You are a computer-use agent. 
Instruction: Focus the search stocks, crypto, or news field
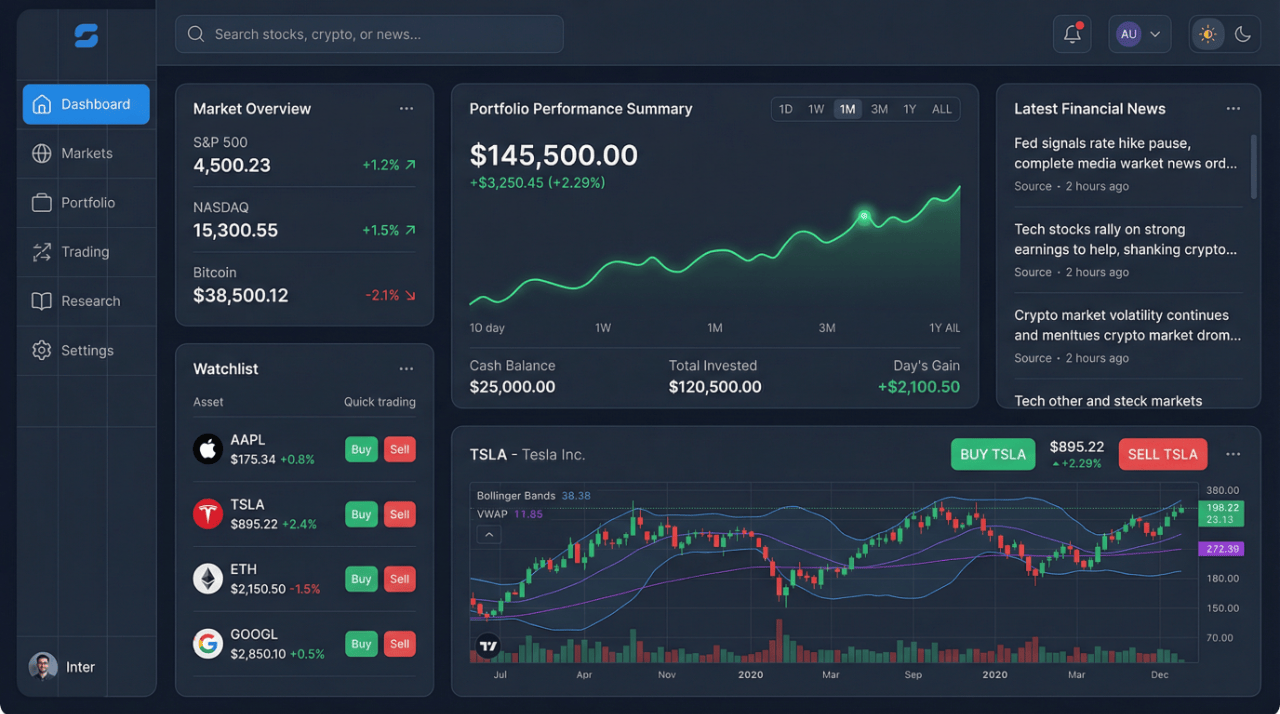click(x=369, y=34)
